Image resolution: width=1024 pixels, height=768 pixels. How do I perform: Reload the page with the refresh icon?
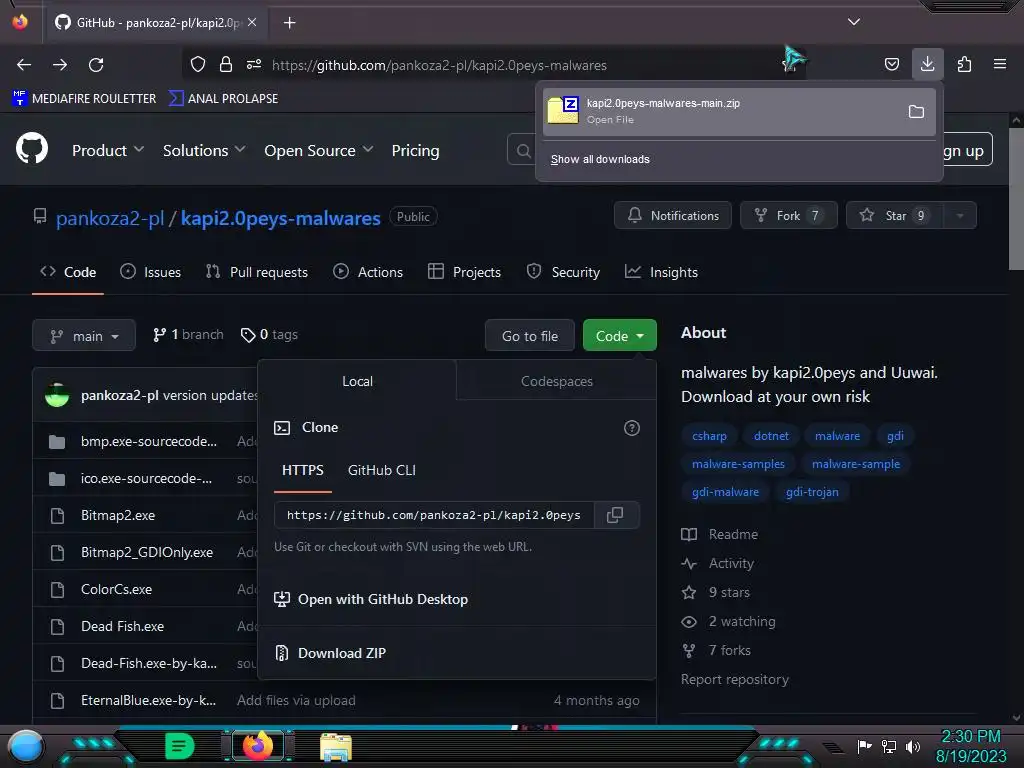point(96,65)
